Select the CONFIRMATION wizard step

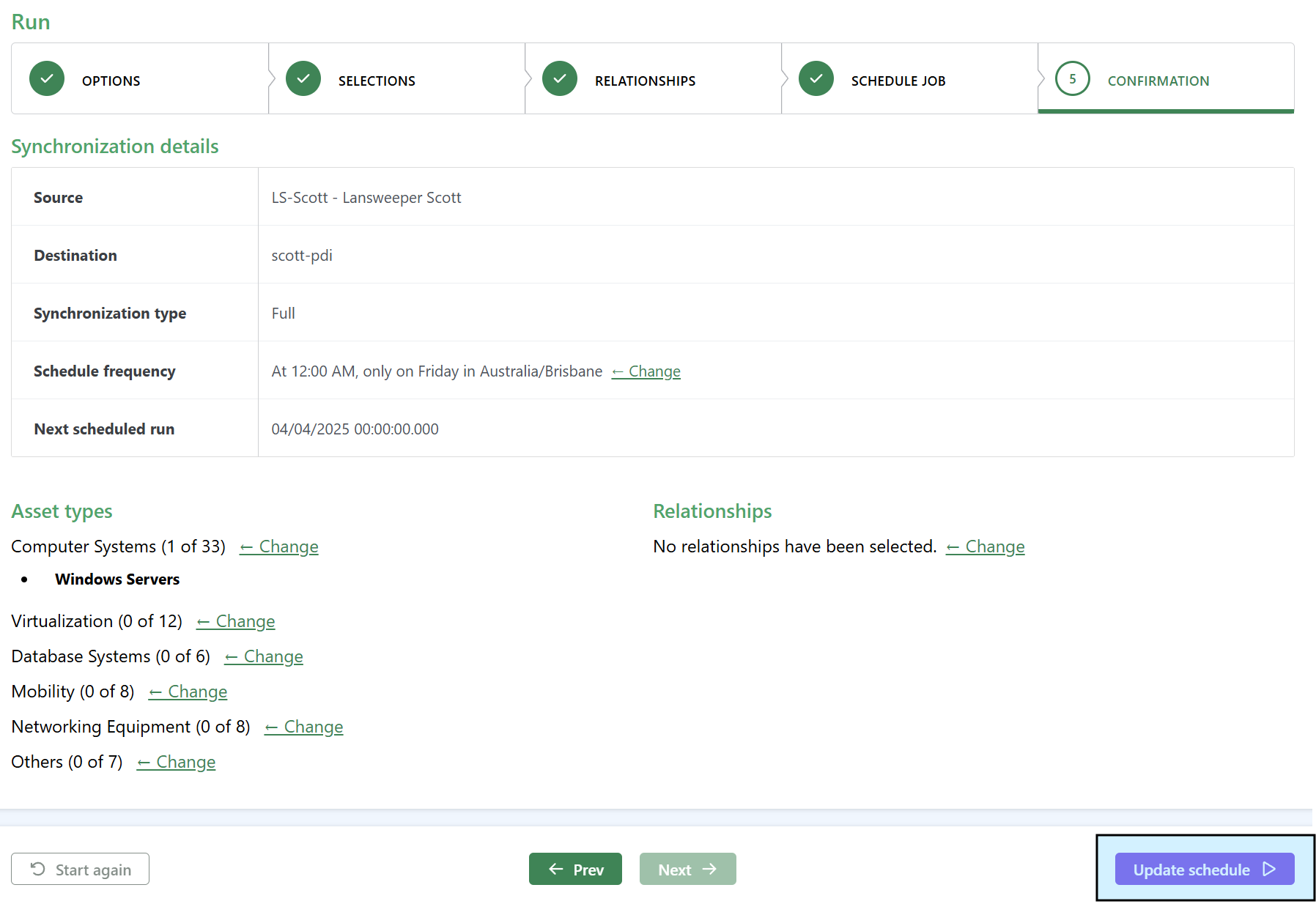pyautogui.click(x=1166, y=78)
